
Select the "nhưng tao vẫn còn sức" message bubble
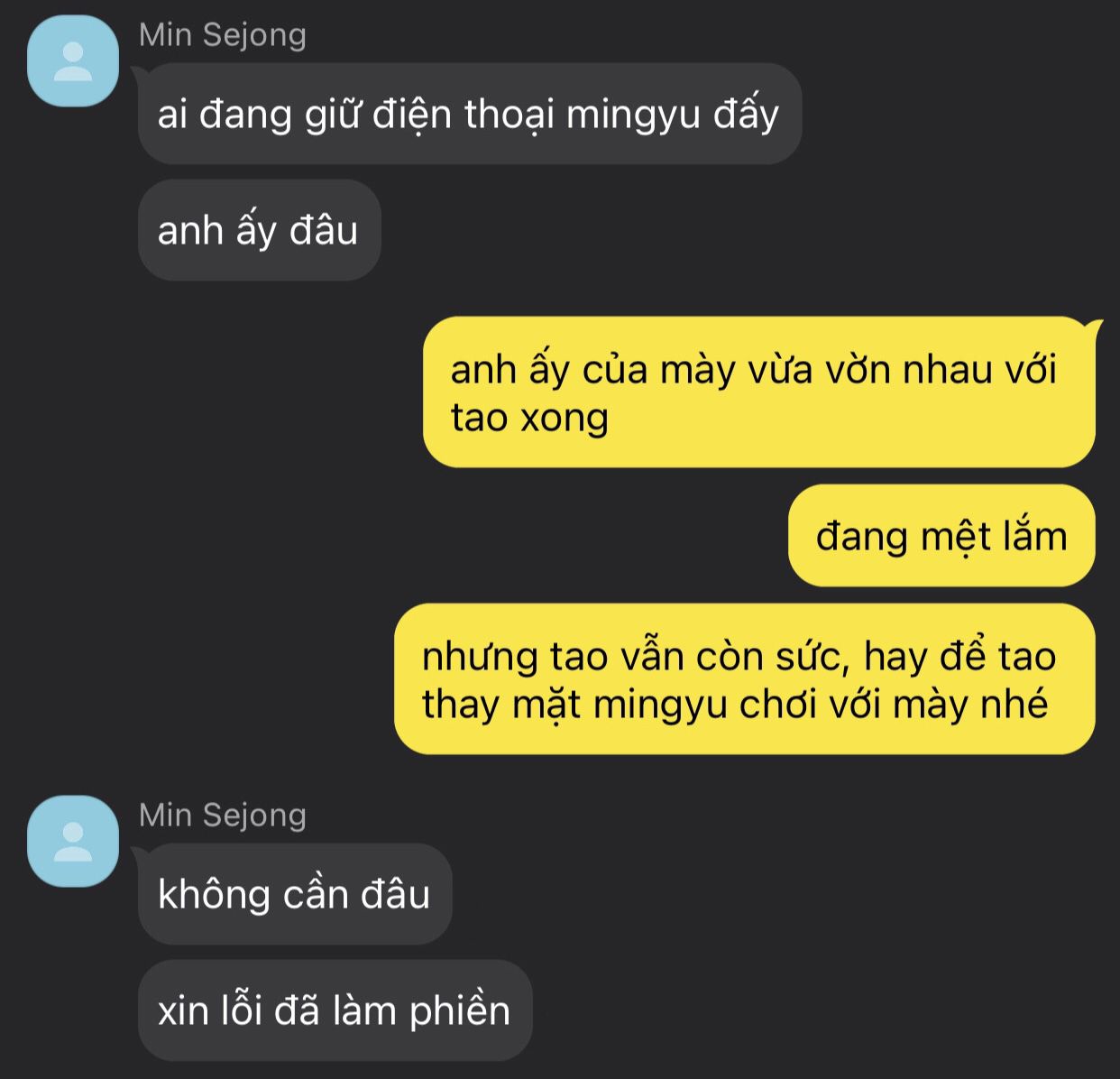tap(745, 678)
